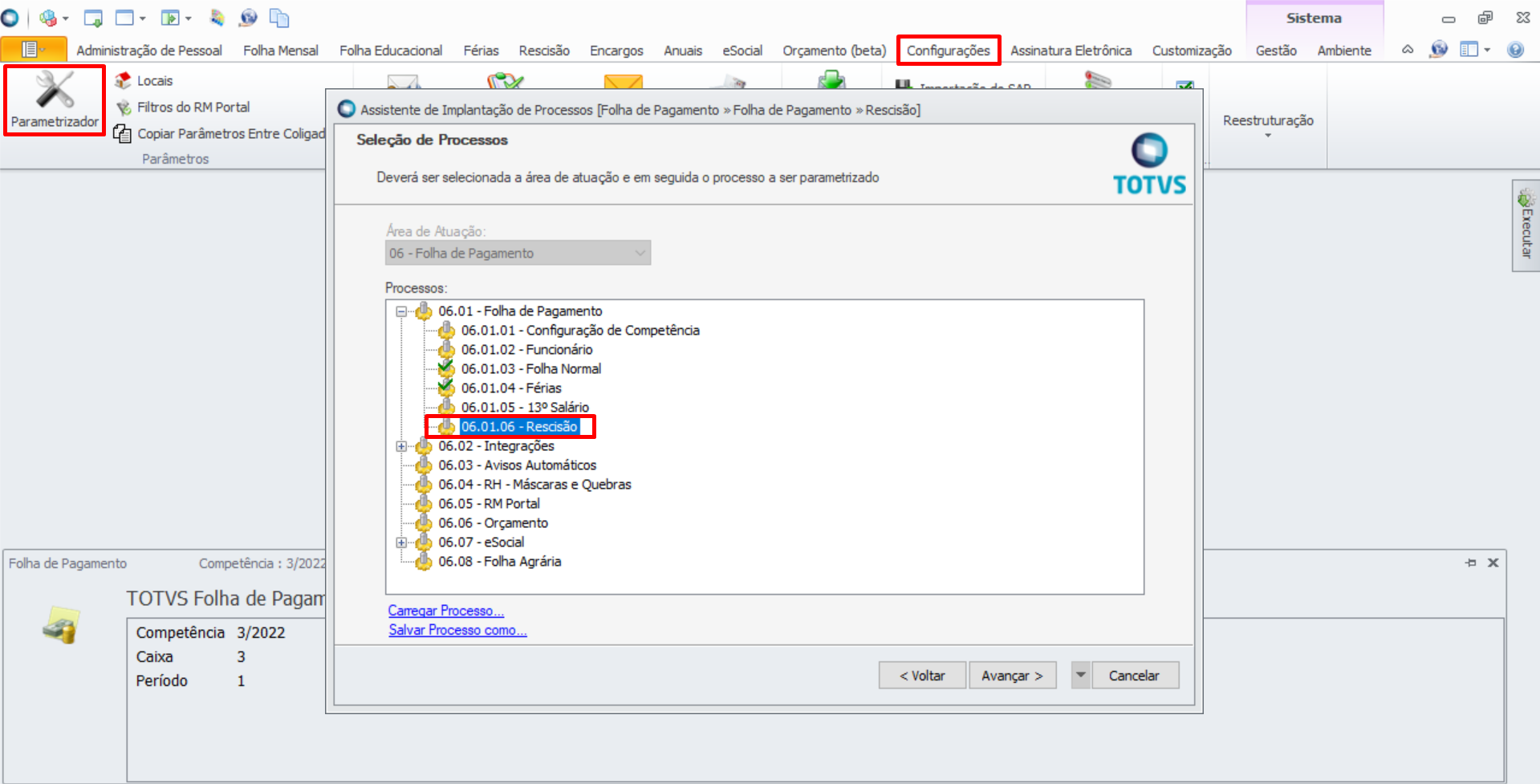
Task: Select 06.08 - Folha Agrária
Action: [499, 562]
